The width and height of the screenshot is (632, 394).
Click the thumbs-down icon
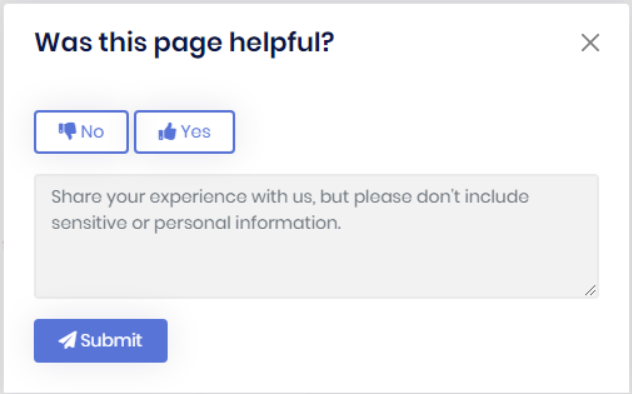coord(67,131)
